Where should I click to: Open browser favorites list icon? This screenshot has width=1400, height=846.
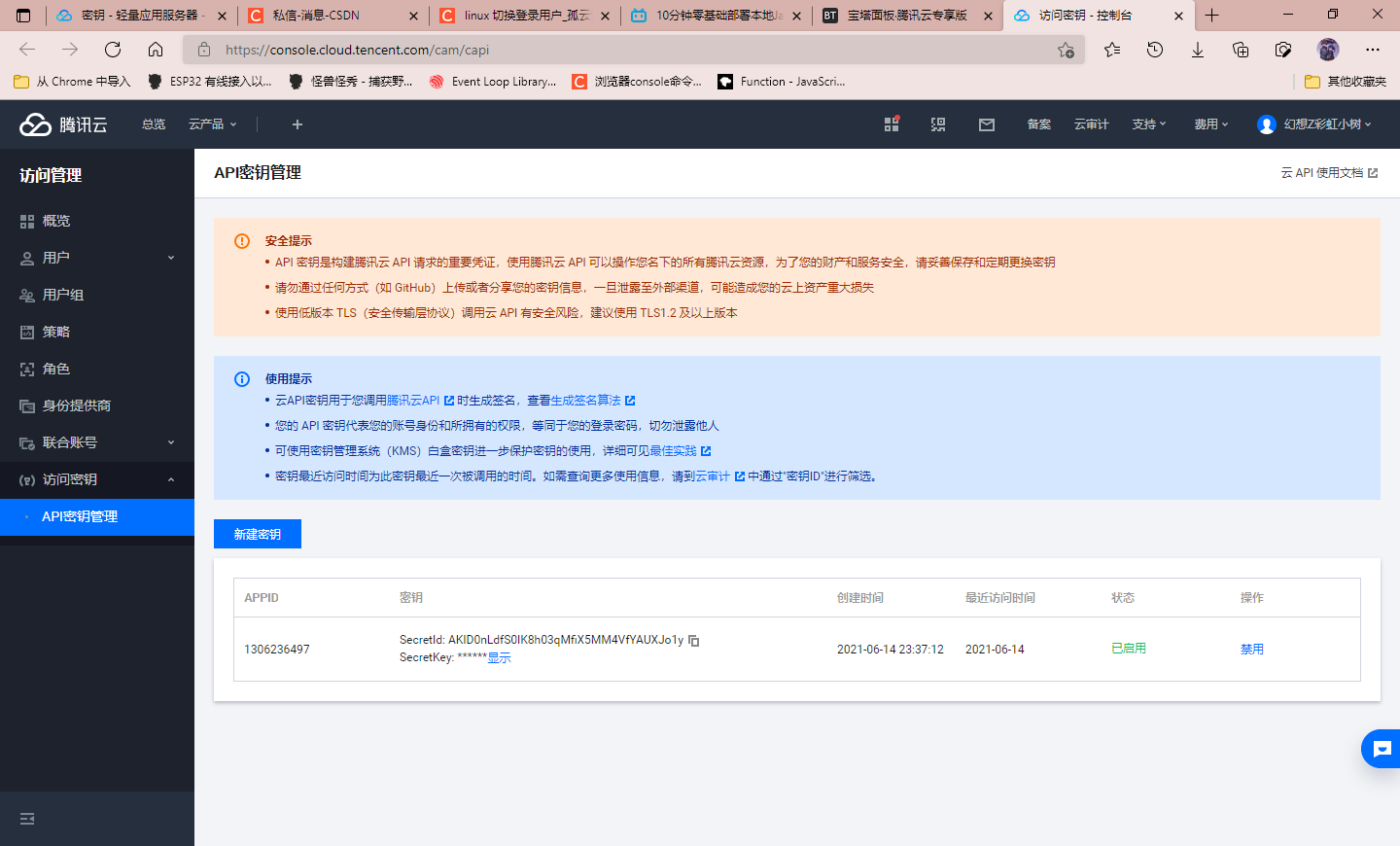pyautogui.click(x=1112, y=50)
